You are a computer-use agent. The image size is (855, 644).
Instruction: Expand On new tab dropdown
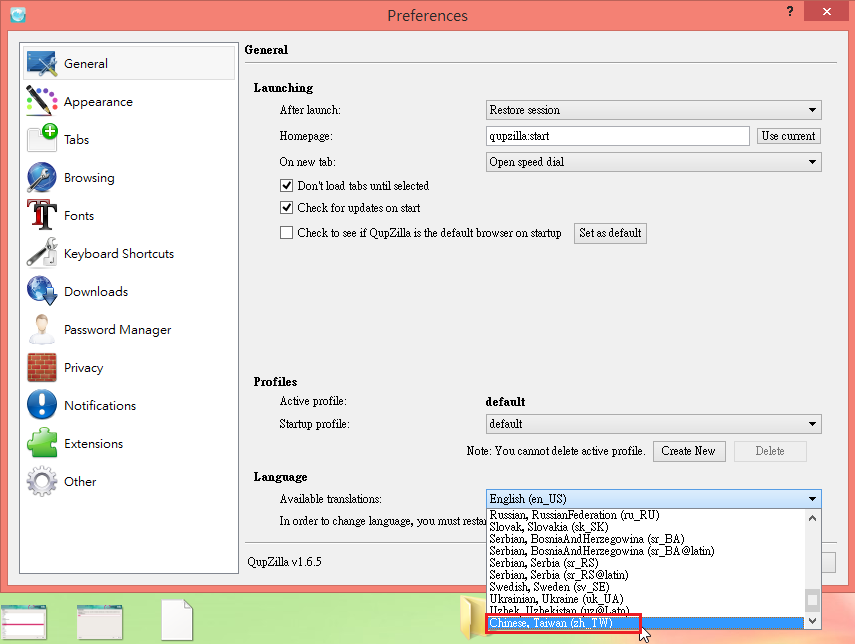[x=653, y=162]
